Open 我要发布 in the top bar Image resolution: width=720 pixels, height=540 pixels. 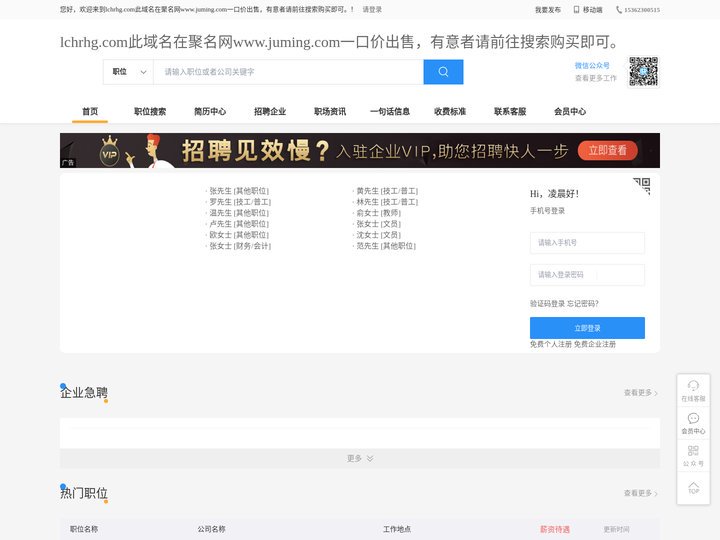547,10
